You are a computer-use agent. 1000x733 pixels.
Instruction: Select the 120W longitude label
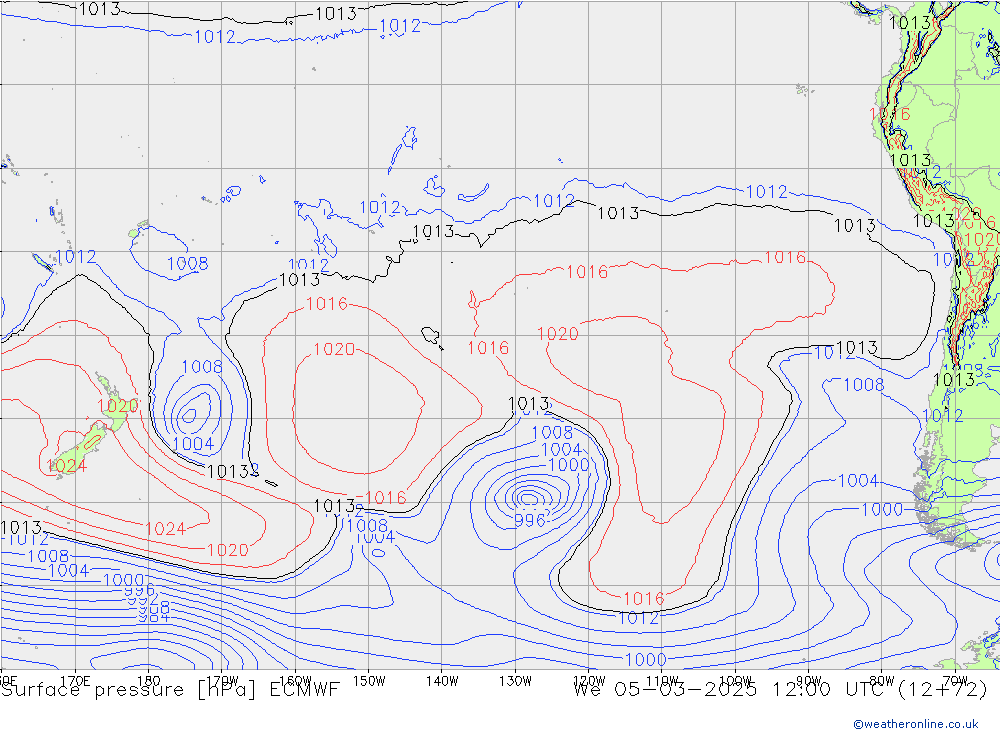(589, 681)
